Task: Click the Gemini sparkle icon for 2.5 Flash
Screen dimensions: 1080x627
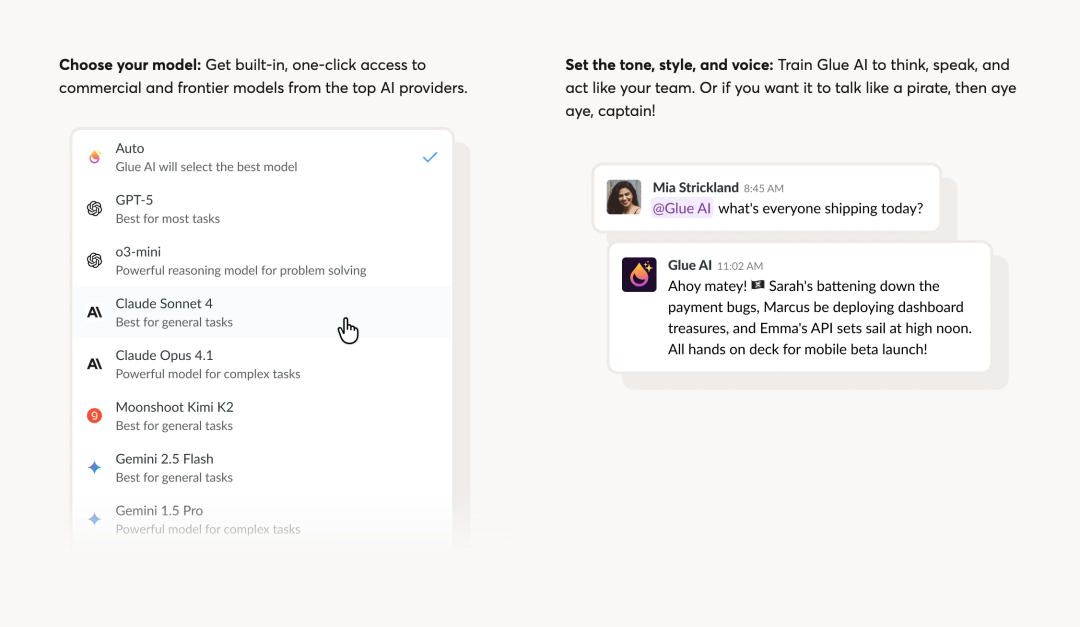Action: click(x=95, y=467)
